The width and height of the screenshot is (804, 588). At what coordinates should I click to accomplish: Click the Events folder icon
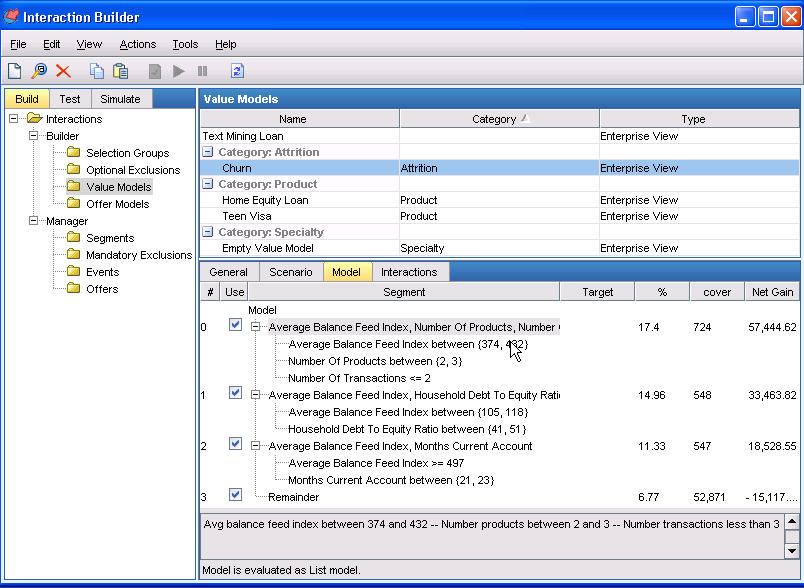(74, 271)
